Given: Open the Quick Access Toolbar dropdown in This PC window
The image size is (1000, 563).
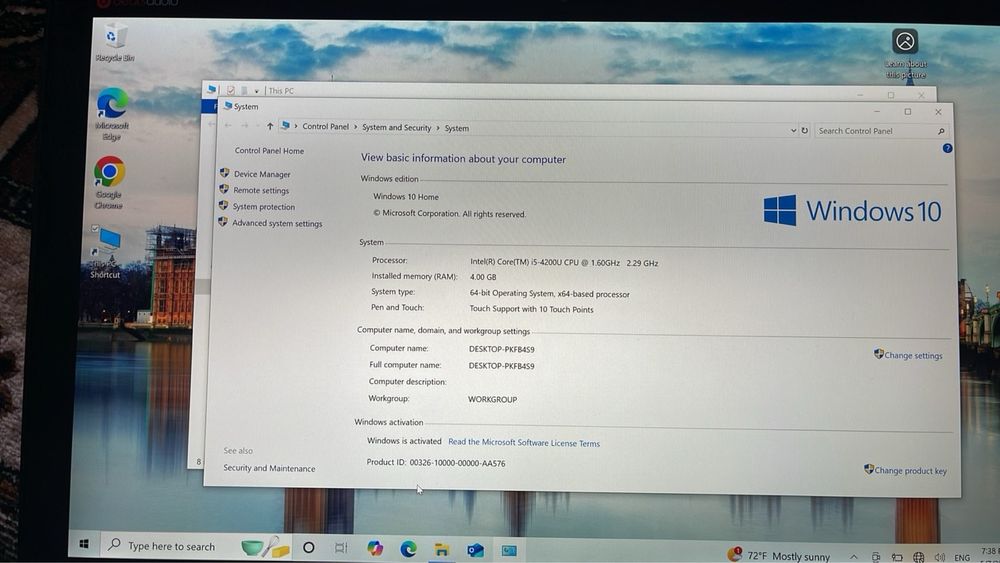Looking at the screenshot, I should [x=256, y=91].
